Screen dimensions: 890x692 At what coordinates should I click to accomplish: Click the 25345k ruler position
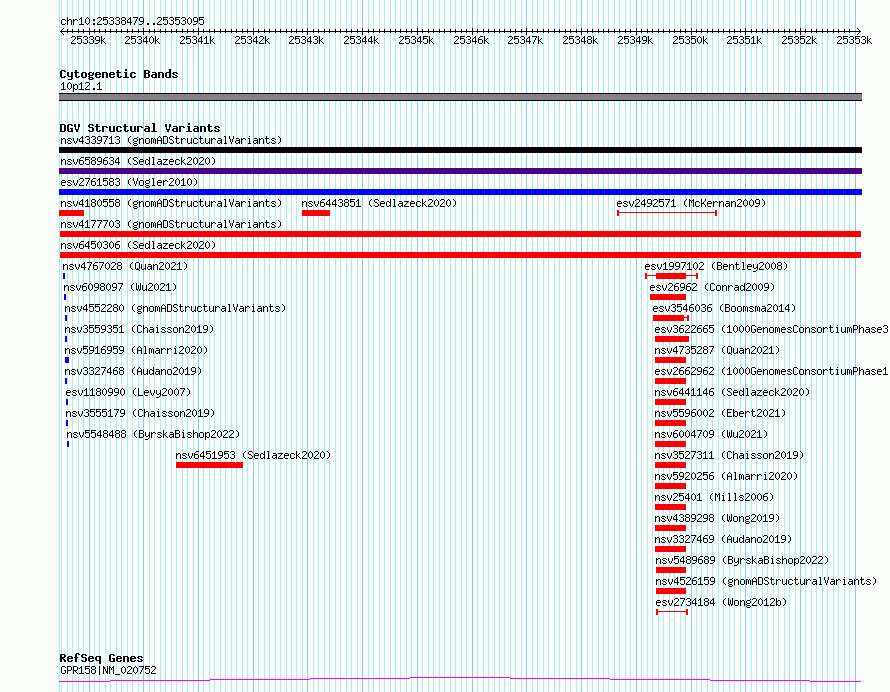(416, 40)
